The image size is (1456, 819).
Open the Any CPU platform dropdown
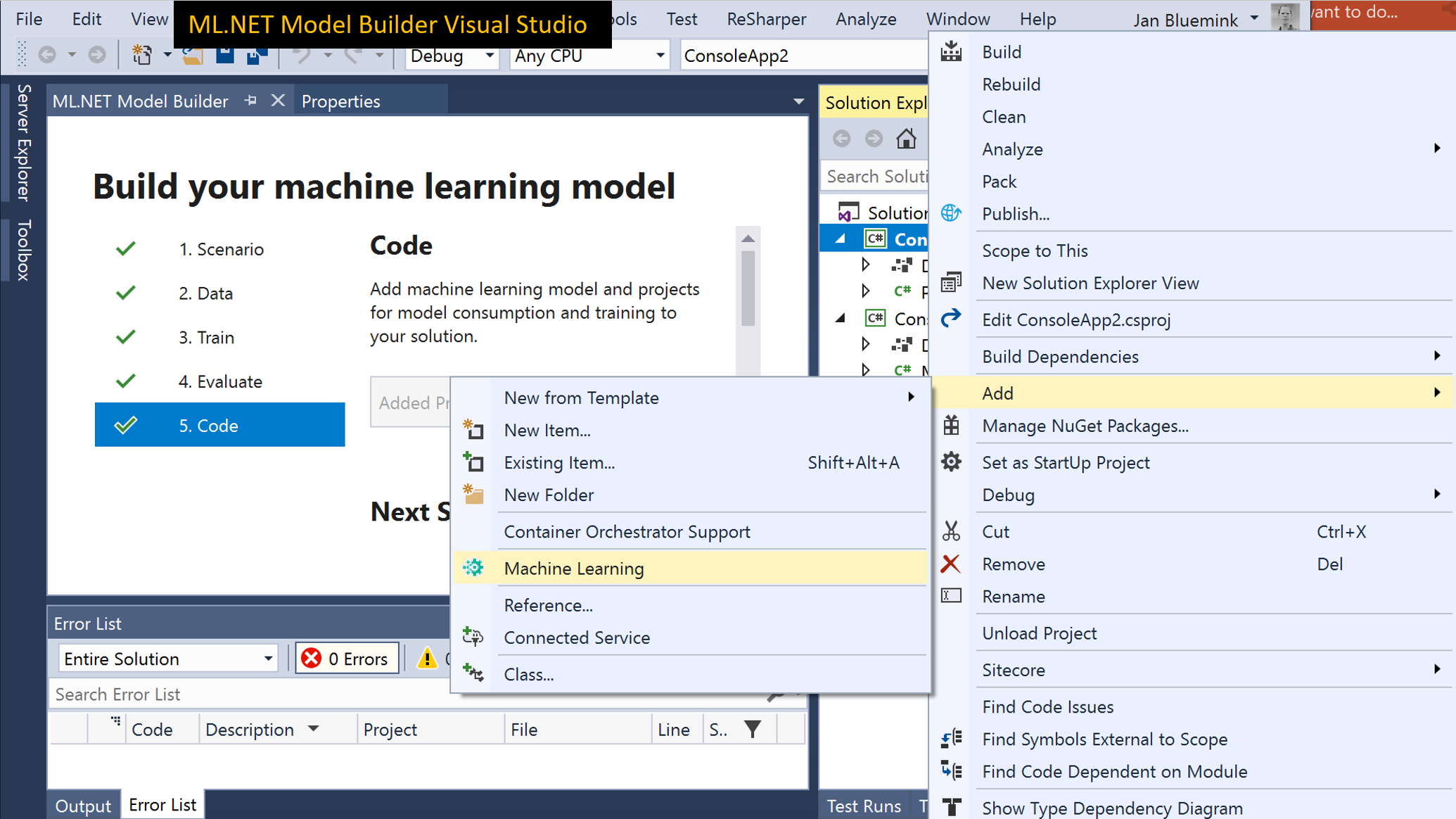pyautogui.click(x=660, y=56)
